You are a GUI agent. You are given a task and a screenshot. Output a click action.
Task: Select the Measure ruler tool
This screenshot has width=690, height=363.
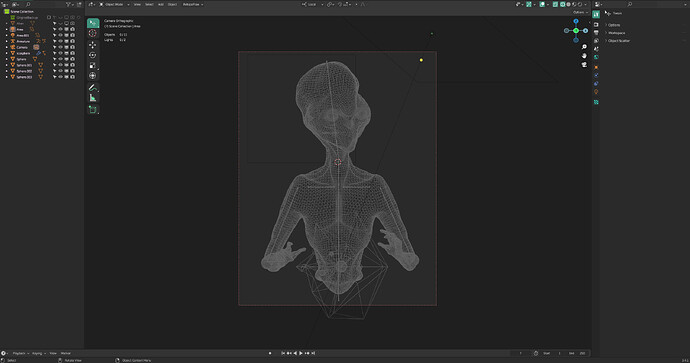point(92,98)
